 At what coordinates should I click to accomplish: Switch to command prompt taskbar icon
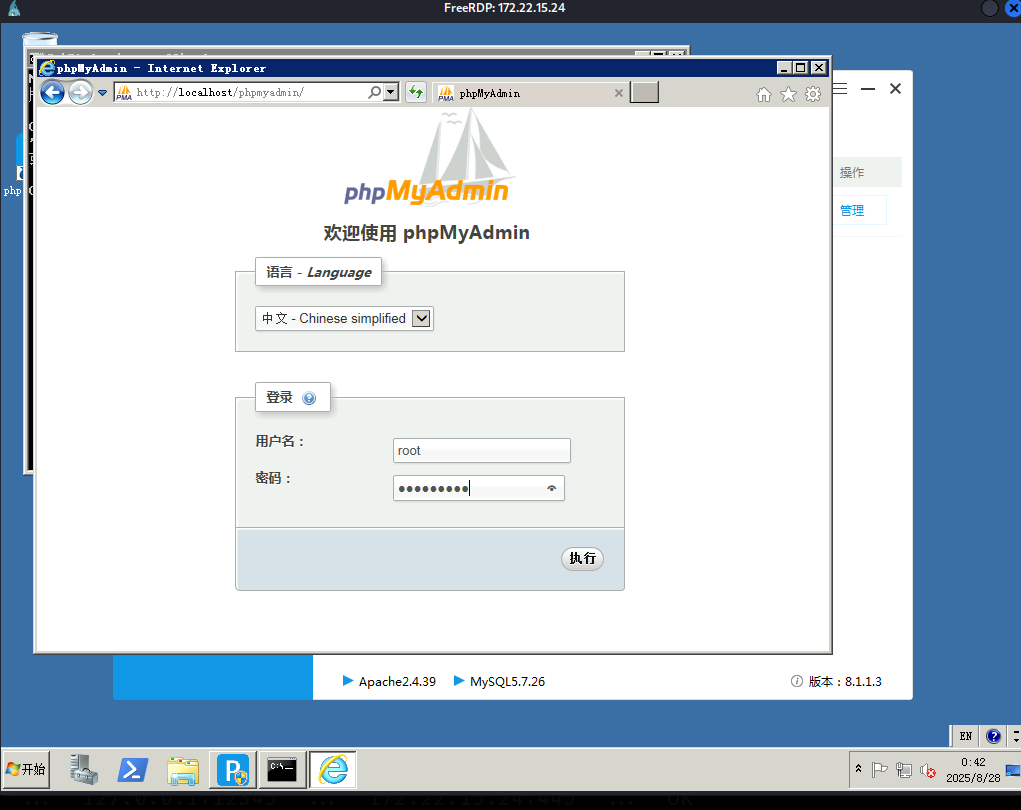pos(283,770)
